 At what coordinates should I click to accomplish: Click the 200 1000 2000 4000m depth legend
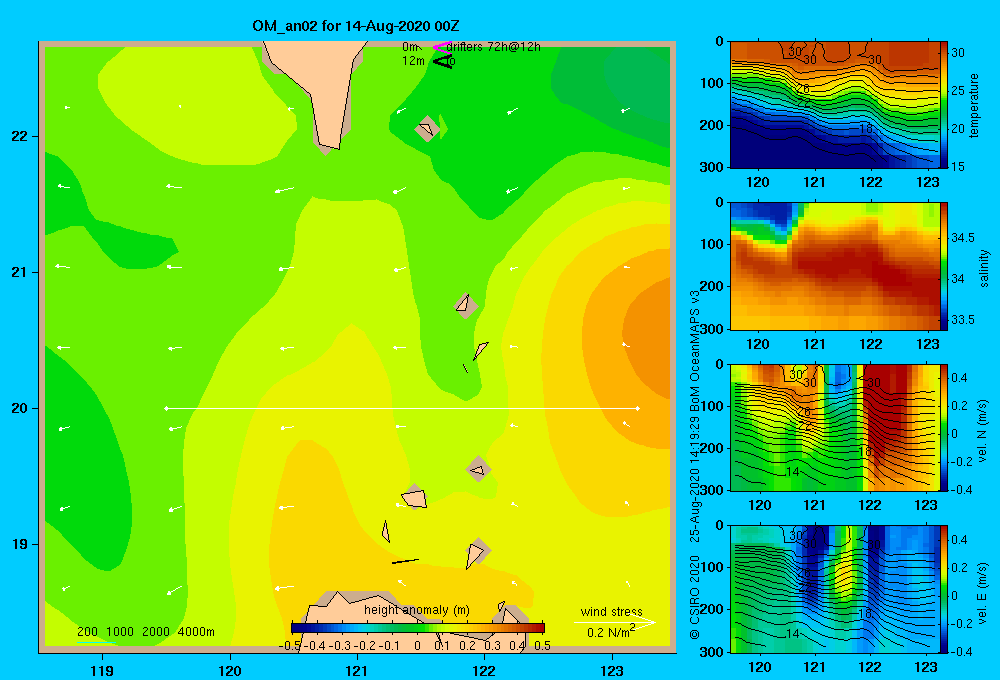[x=145, y=632]
